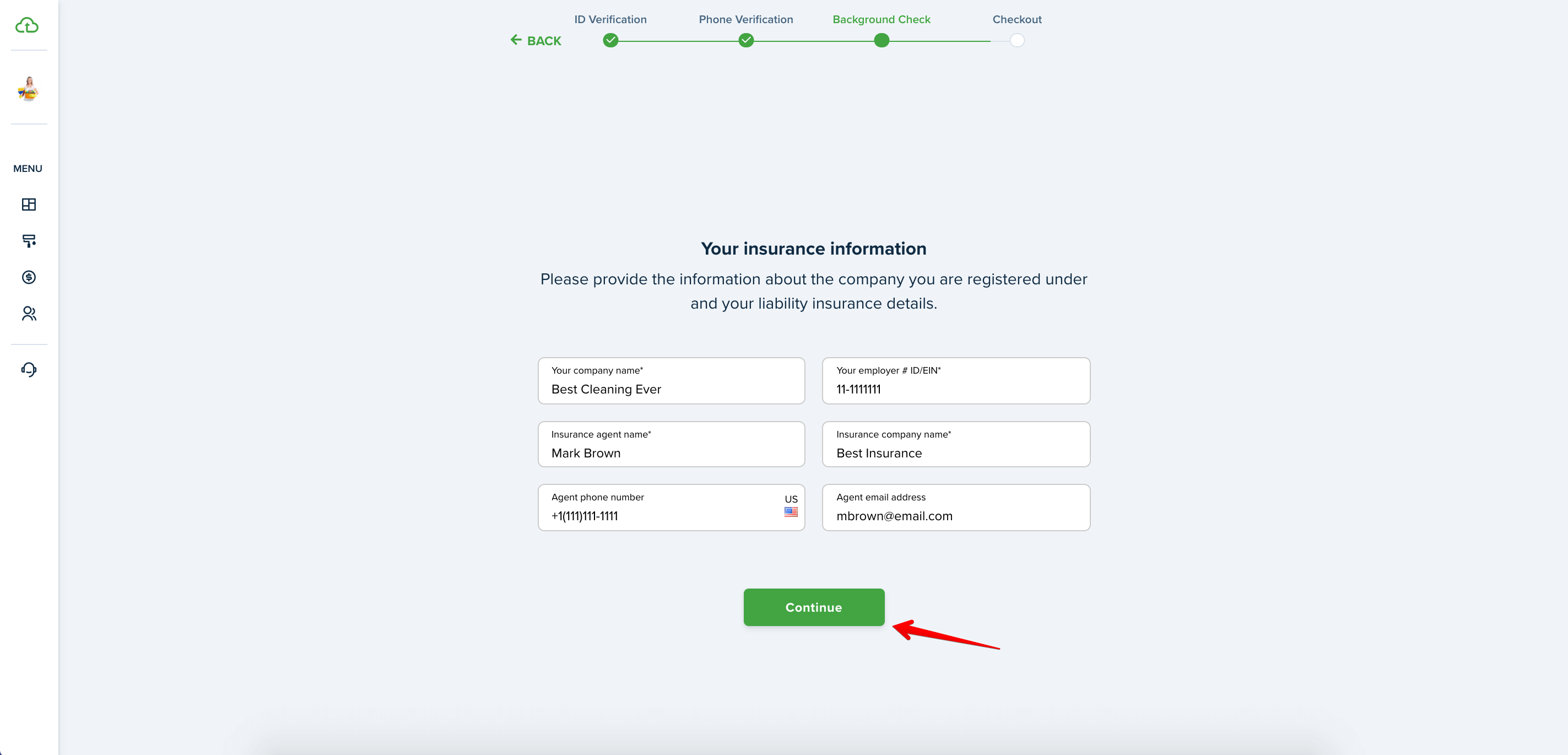This screenshot has height=755, width=1568.
Task: Click the Checkout step circle
Action: (1017, 40)
